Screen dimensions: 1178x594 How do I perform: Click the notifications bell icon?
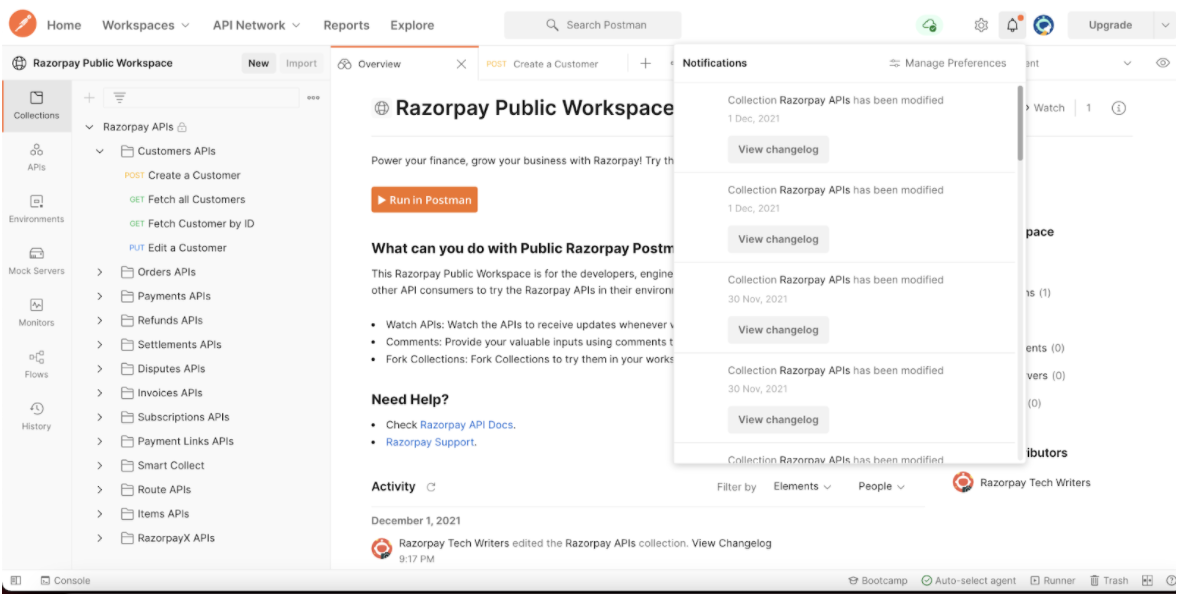1013,25
